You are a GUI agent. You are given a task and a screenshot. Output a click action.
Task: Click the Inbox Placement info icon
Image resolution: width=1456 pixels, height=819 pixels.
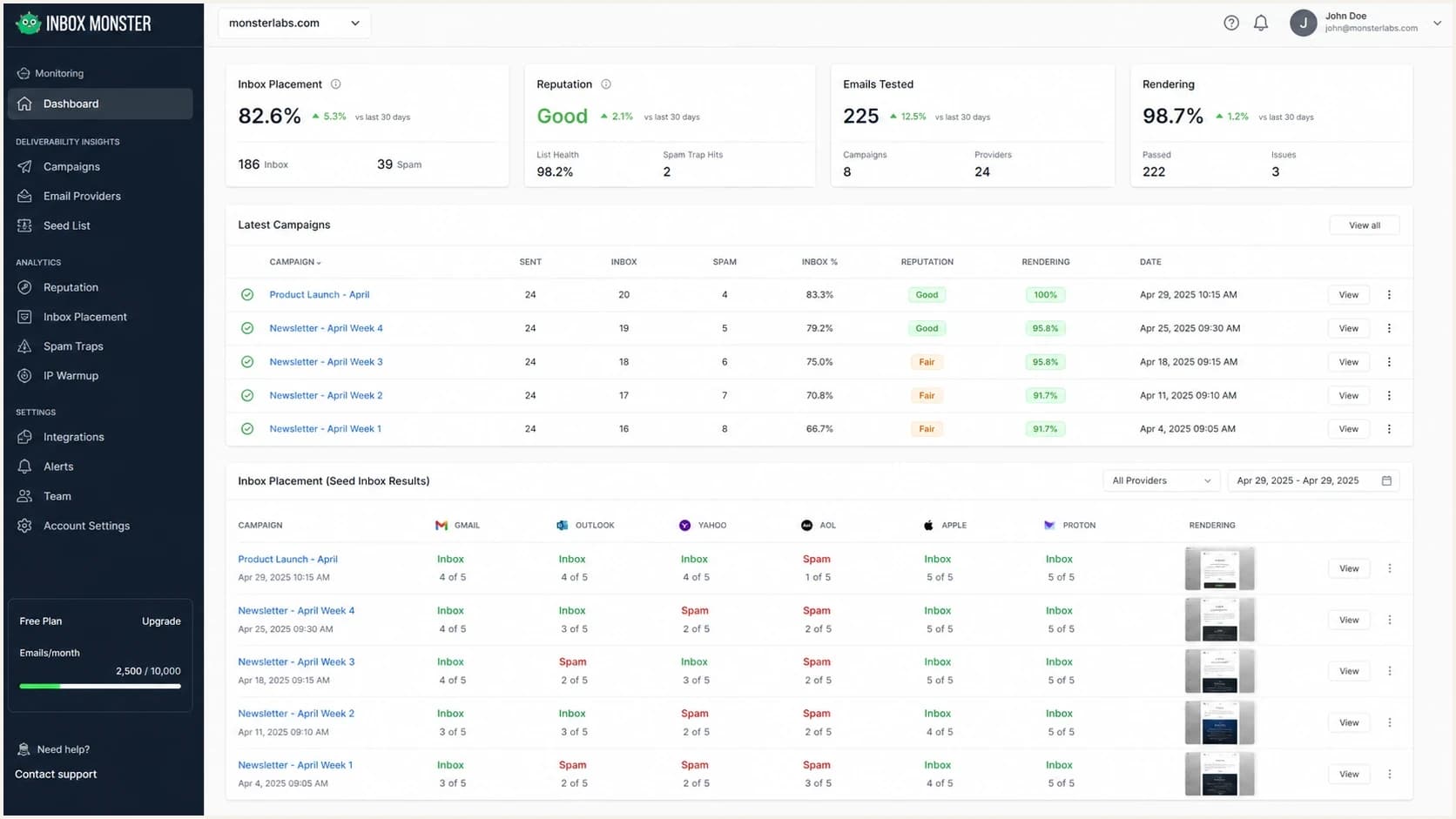coord(335,84)
